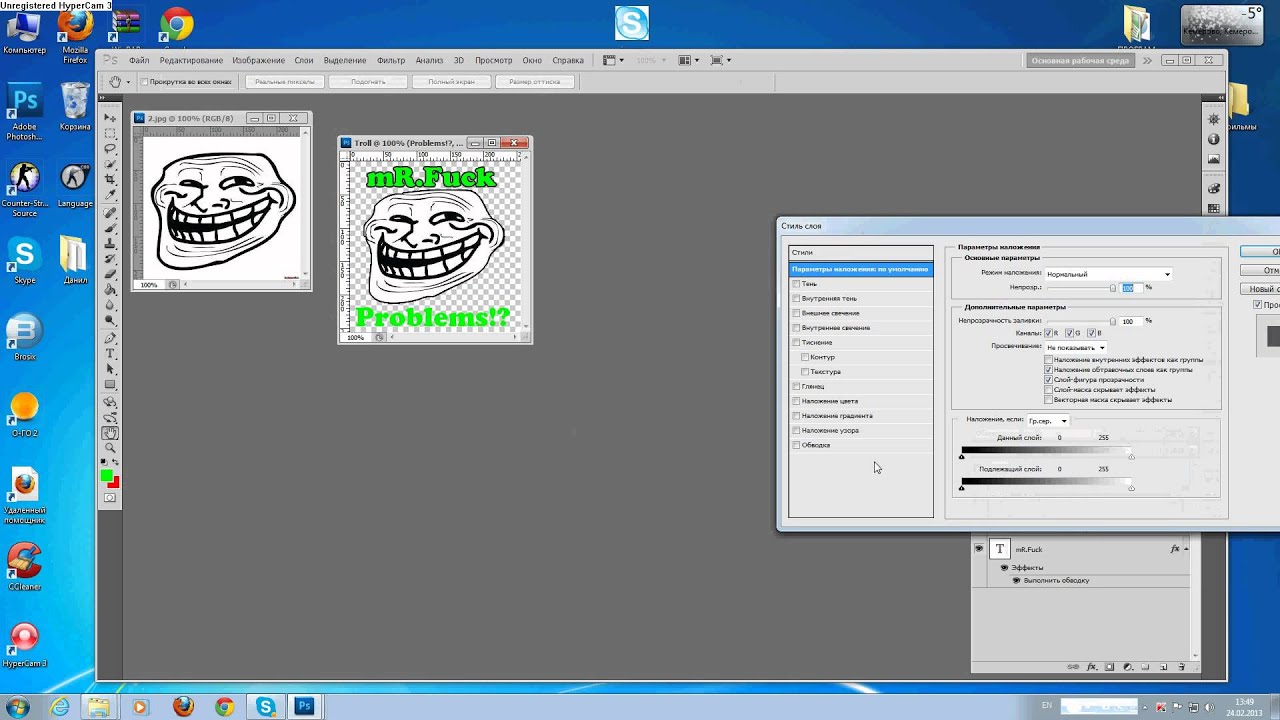Image resolution: width=1280 pixels, height=720 pixels.
Task: Select the Brush tool
Action: point(110,227)
